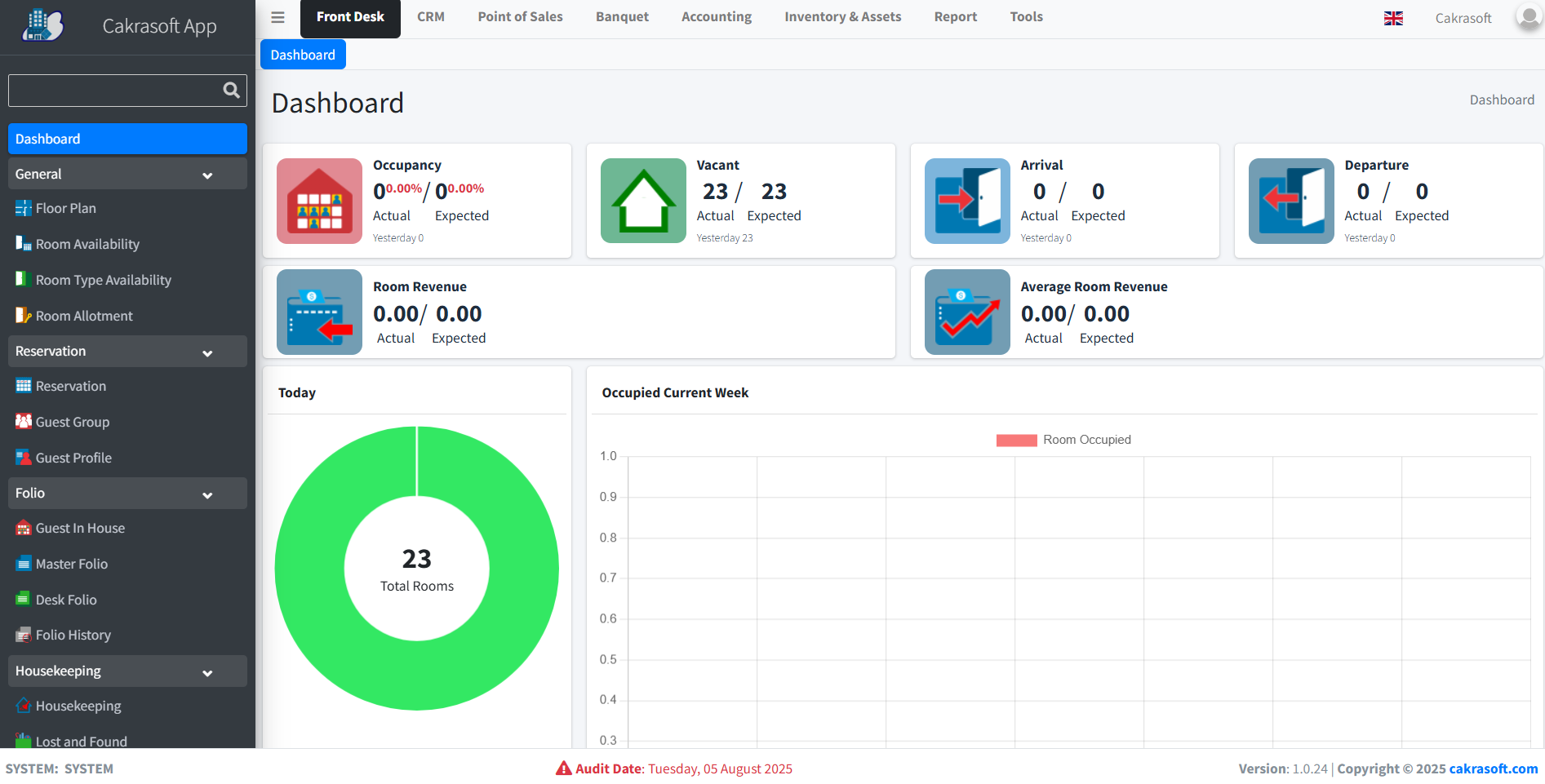Click the Room Occupied legend swatch
The image size is (1545, 784).
(1015, 440)
